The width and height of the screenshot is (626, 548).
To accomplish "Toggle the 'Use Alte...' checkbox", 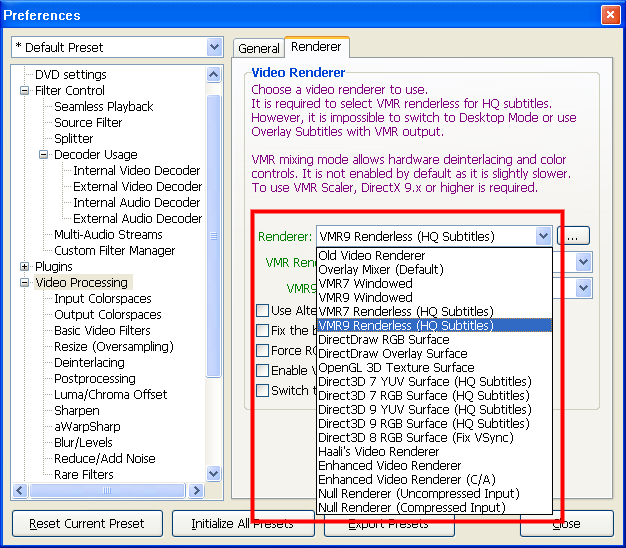I will [262, 310].
